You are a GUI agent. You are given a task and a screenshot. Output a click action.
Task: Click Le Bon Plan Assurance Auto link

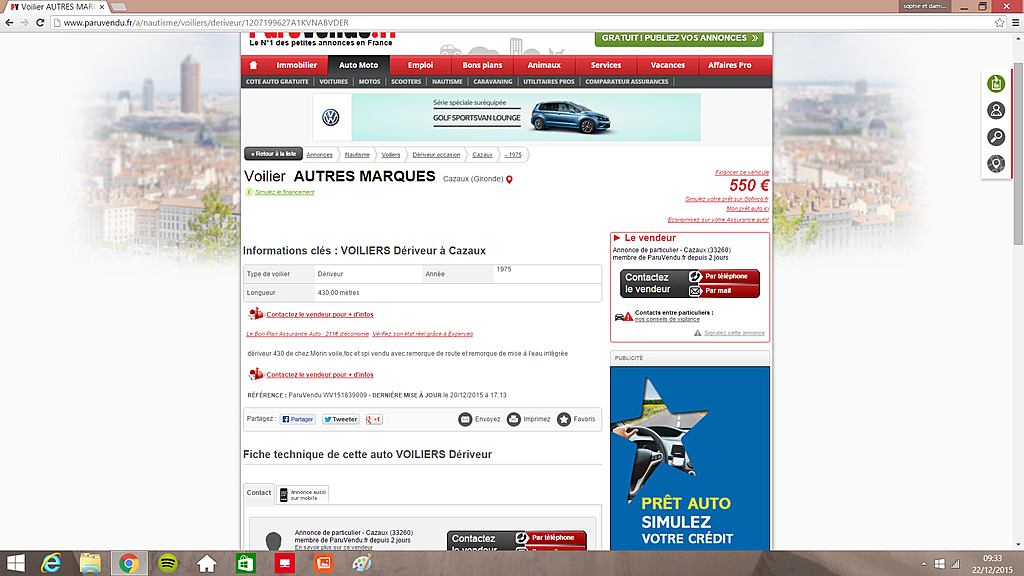click(x=308, y=334)
